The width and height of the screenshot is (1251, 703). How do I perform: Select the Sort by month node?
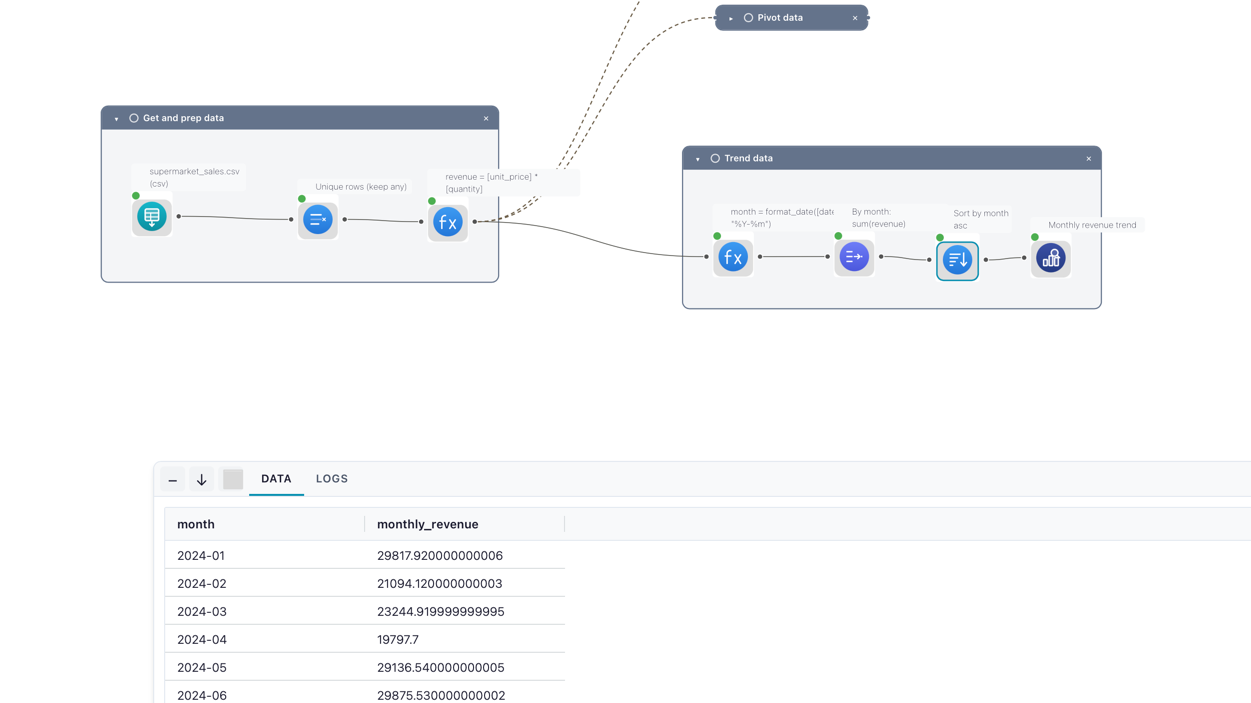click(x=957, y=260)
